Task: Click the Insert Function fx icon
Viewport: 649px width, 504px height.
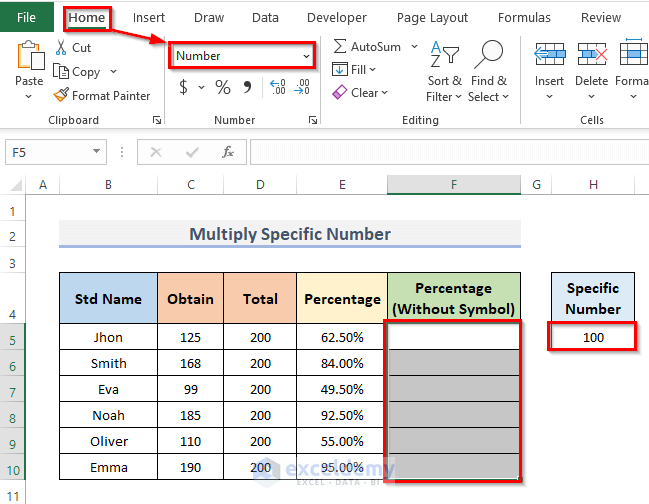Action: coord(228,152)
